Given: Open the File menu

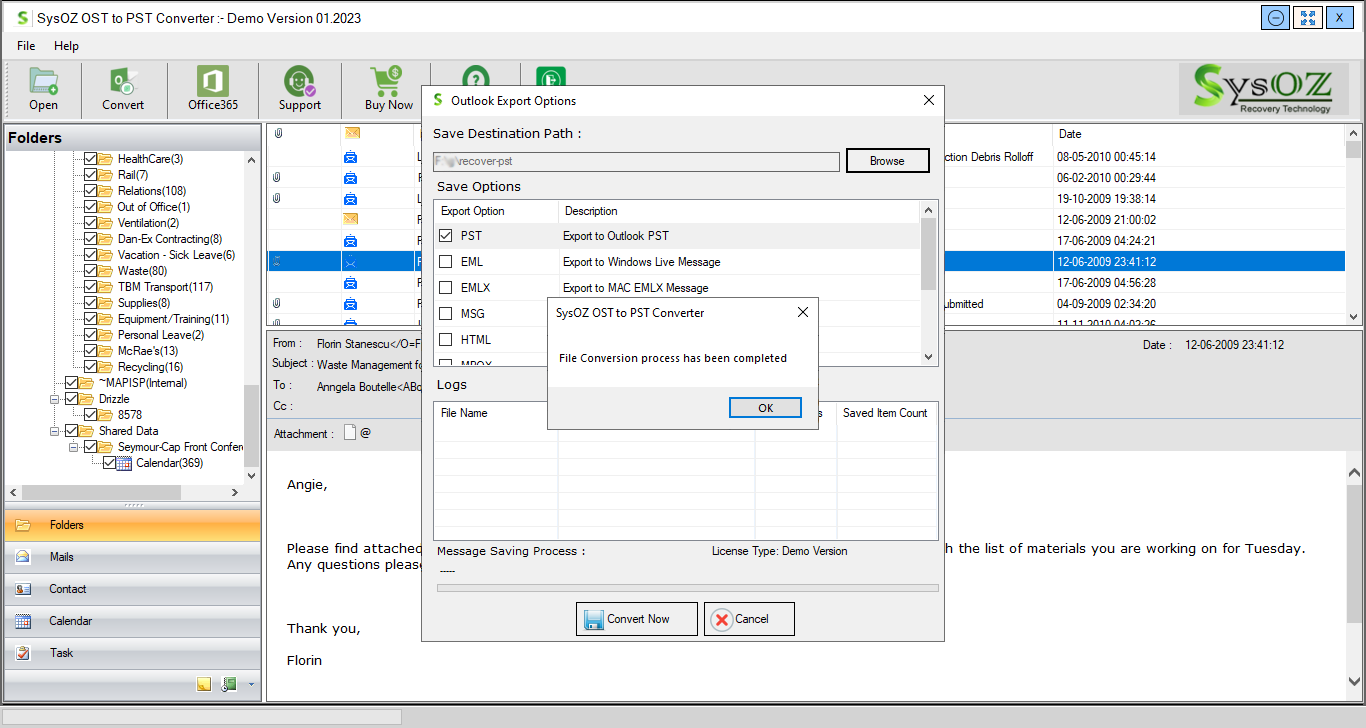Looking at the screenshot, I should tap(26, 46).
